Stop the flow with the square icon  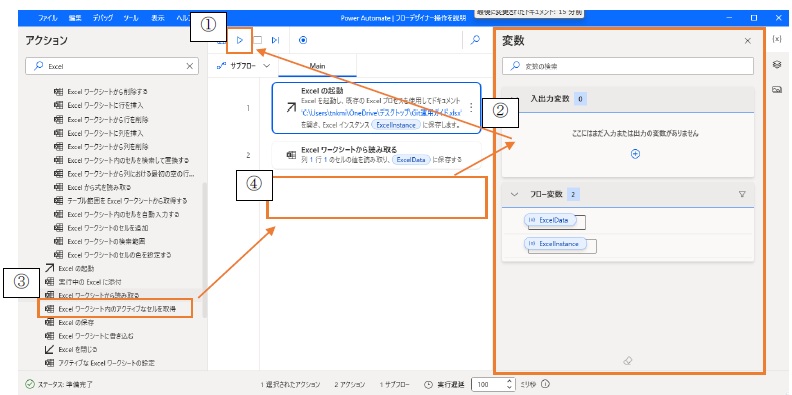[x=258, y=40]
